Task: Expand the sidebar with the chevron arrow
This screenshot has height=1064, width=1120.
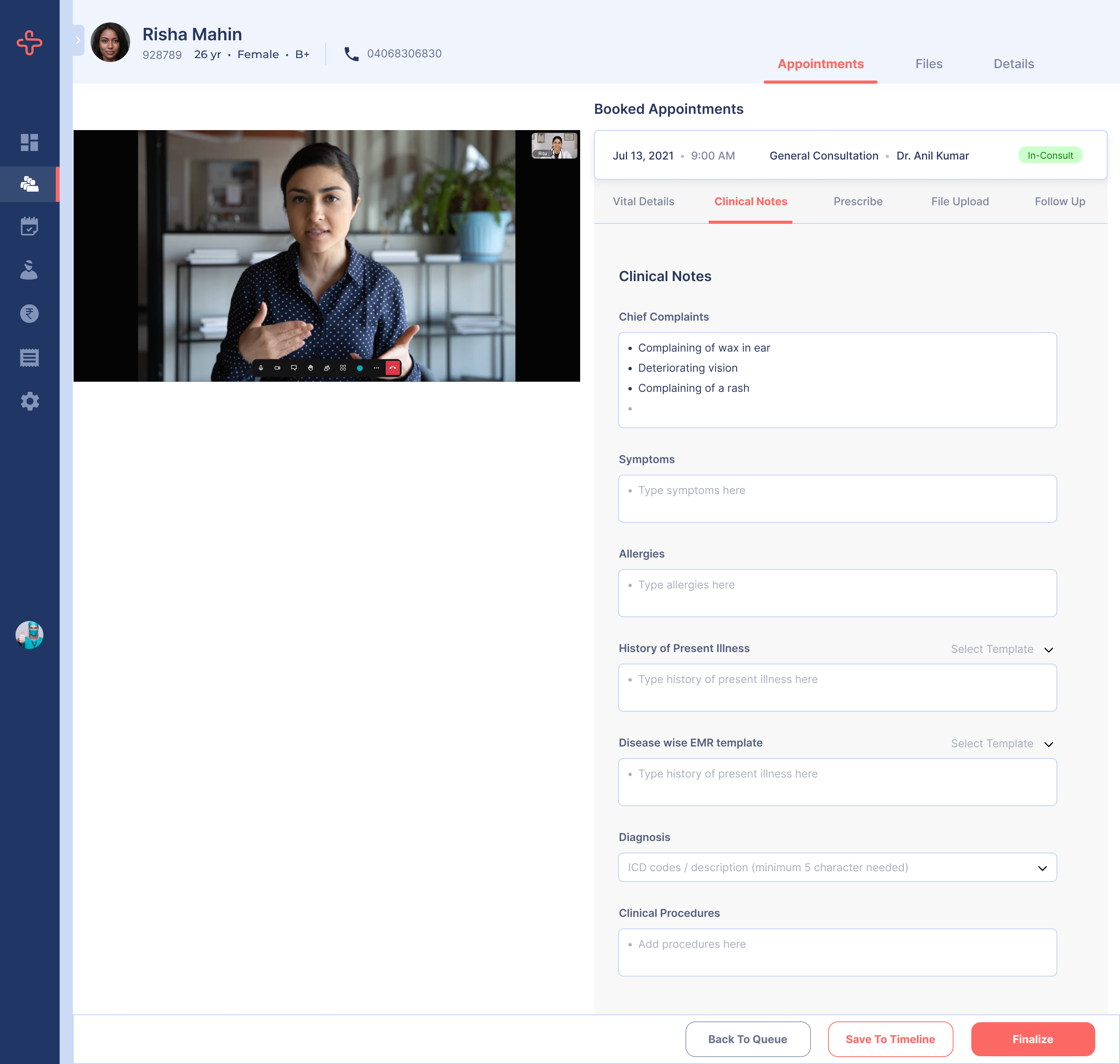Action: pyautogui.click(x=78, y=40)
